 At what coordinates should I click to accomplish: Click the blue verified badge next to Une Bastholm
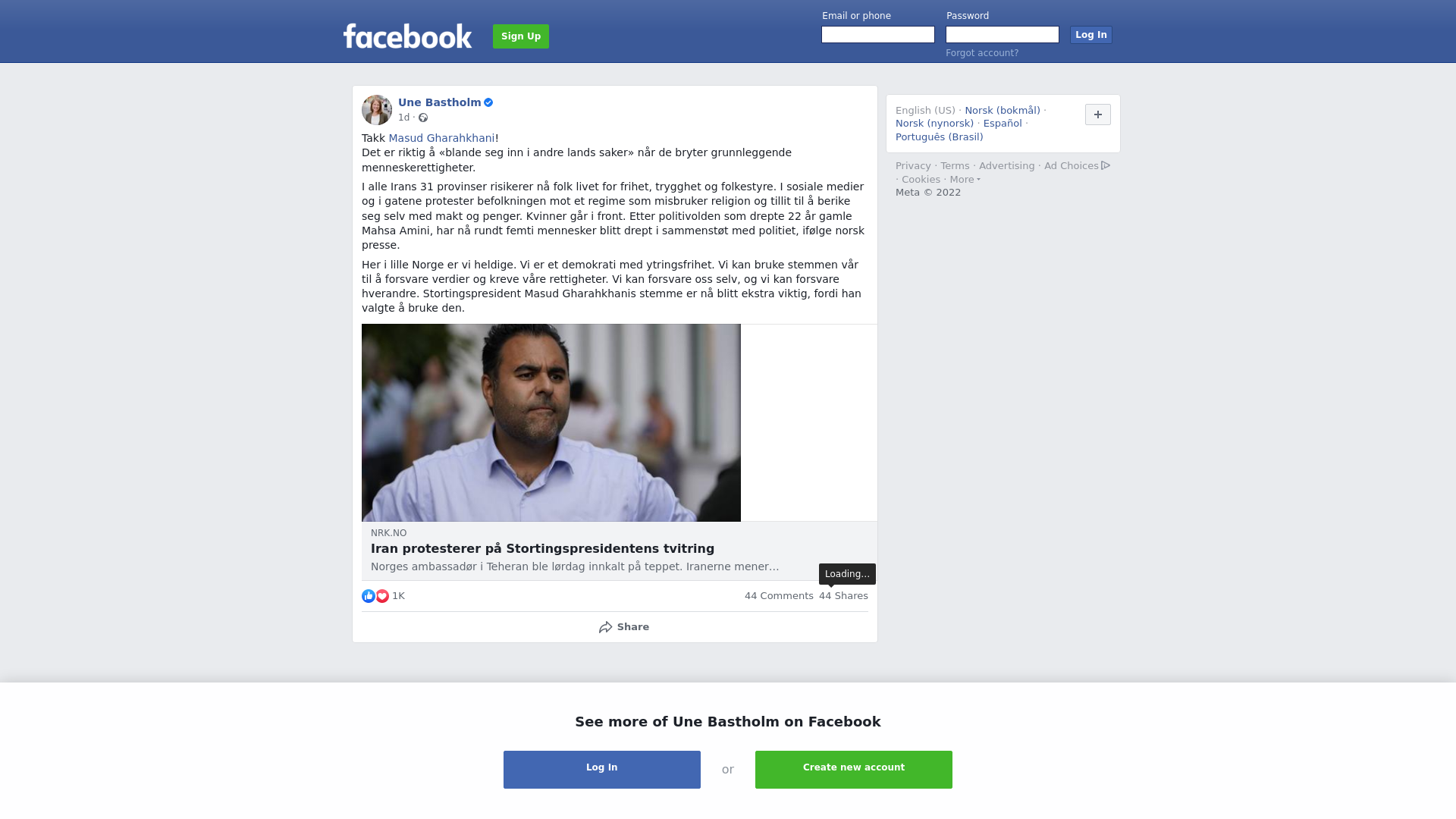point(488,102)
